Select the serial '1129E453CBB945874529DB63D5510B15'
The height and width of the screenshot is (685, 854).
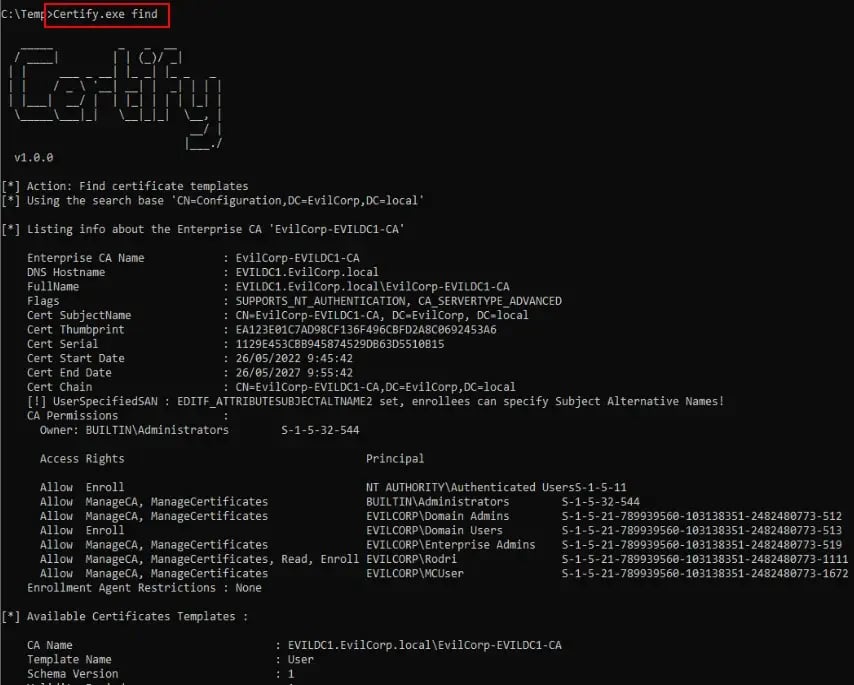[x=340, y=344]
